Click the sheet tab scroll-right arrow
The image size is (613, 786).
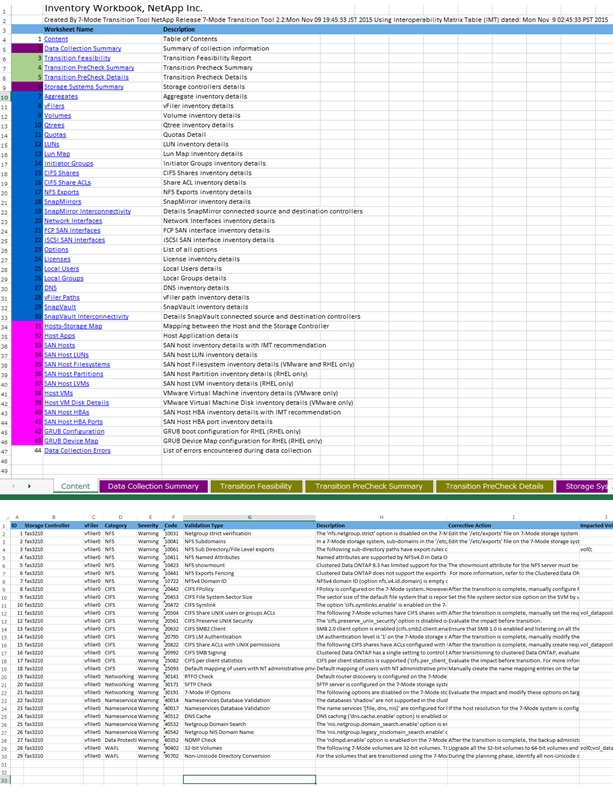pyautogui.click(x=29, y=486)
